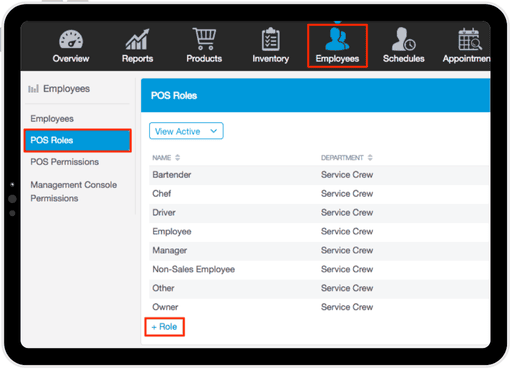Click the POS Roles blue header title
Viewport: 510px width, 369px height.
point(174,96)
